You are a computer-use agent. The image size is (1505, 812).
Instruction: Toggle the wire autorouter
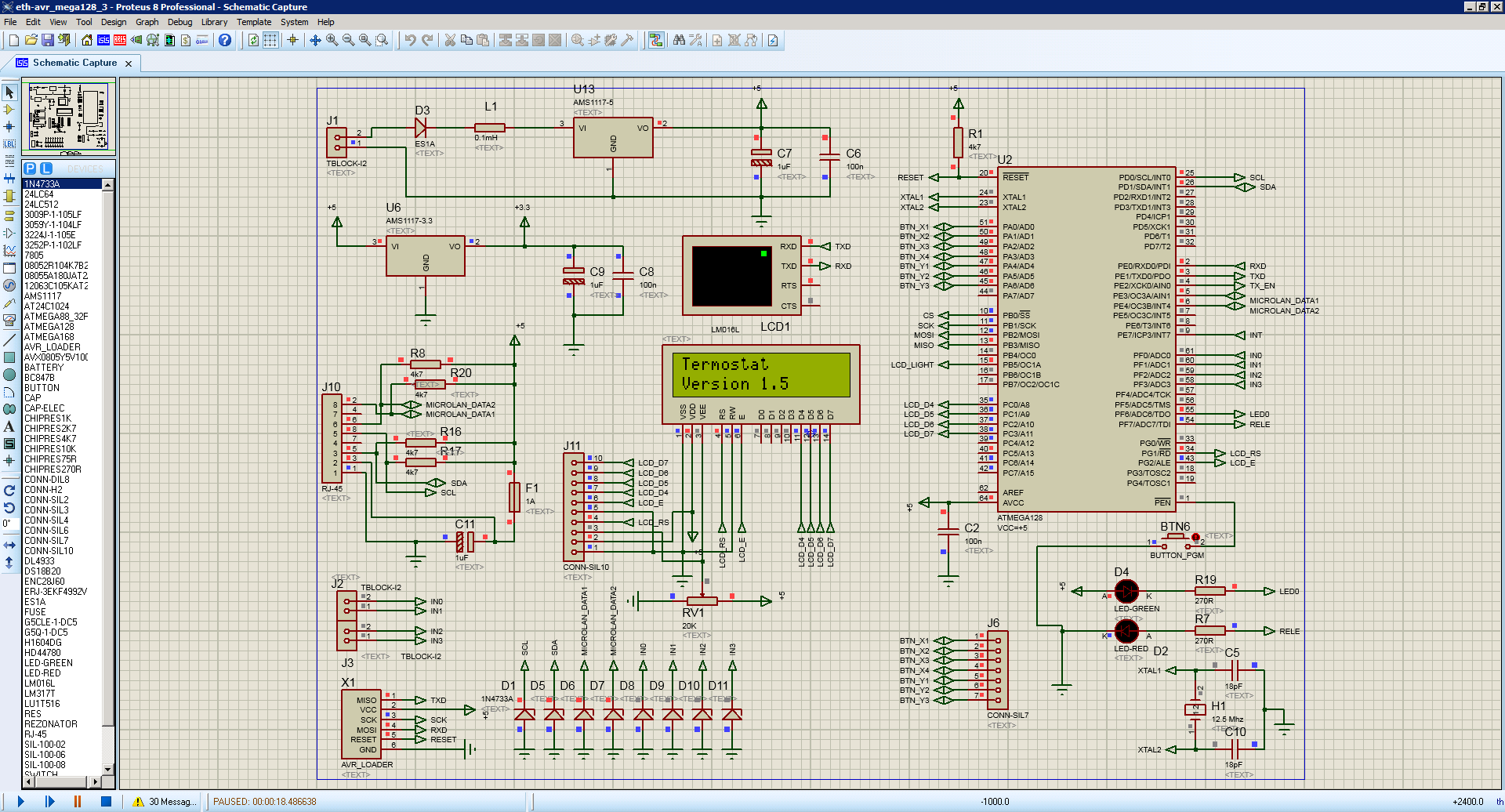point(656,40)
